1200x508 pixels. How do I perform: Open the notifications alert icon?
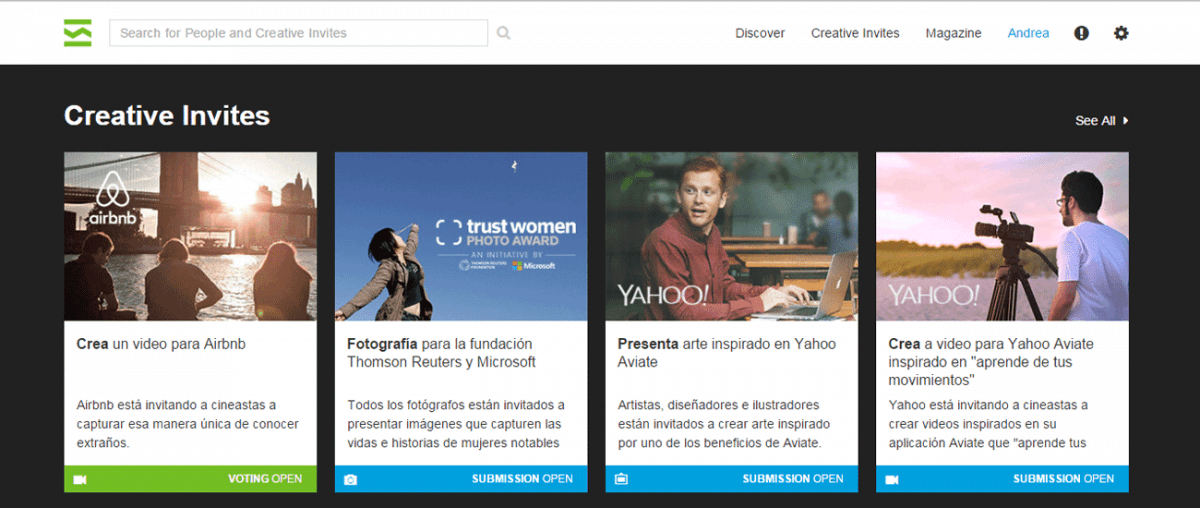tap(1081, 33)
